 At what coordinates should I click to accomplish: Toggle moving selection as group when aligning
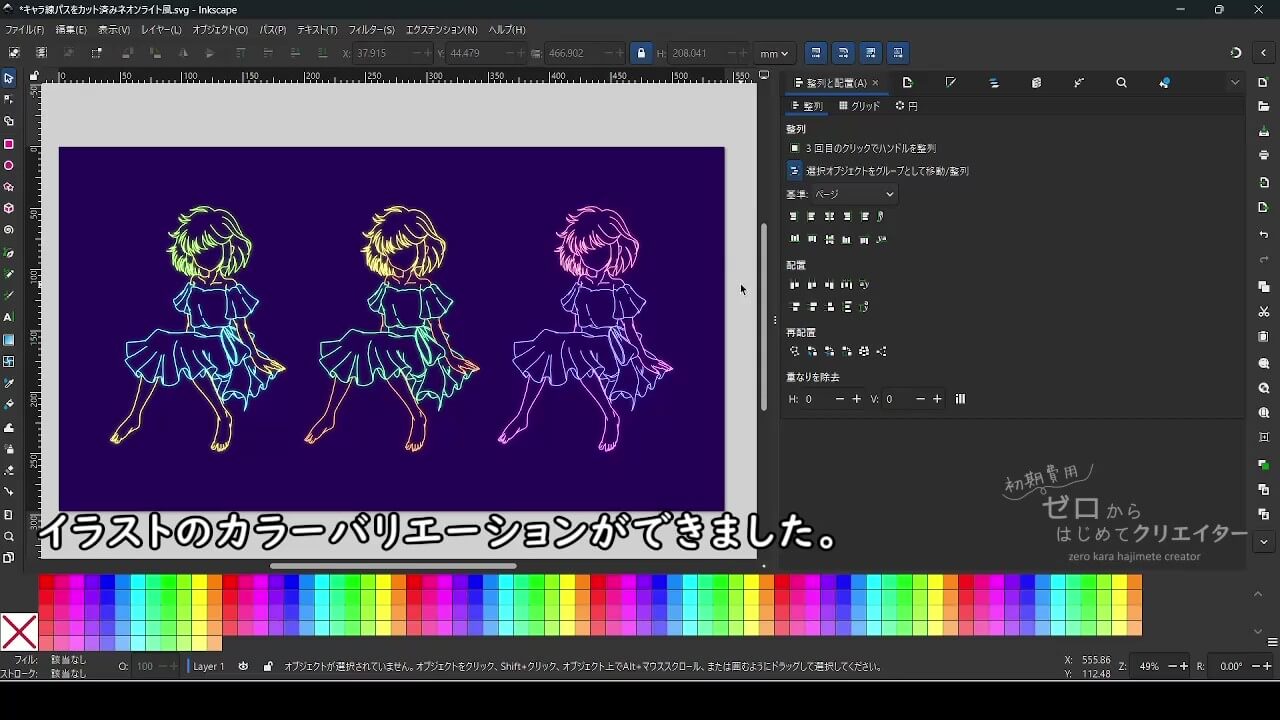click(x=795, y=171)
